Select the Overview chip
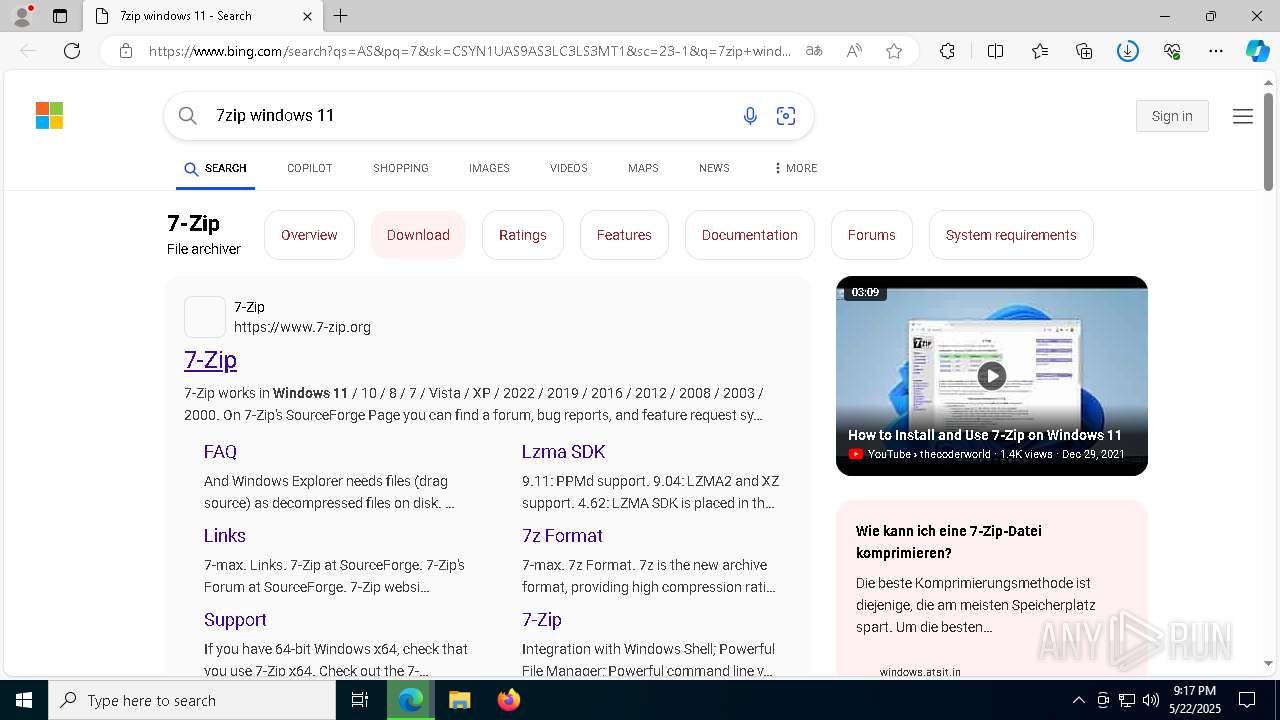The height and width of the screenshot is (720, 1280). click(309, 235)
